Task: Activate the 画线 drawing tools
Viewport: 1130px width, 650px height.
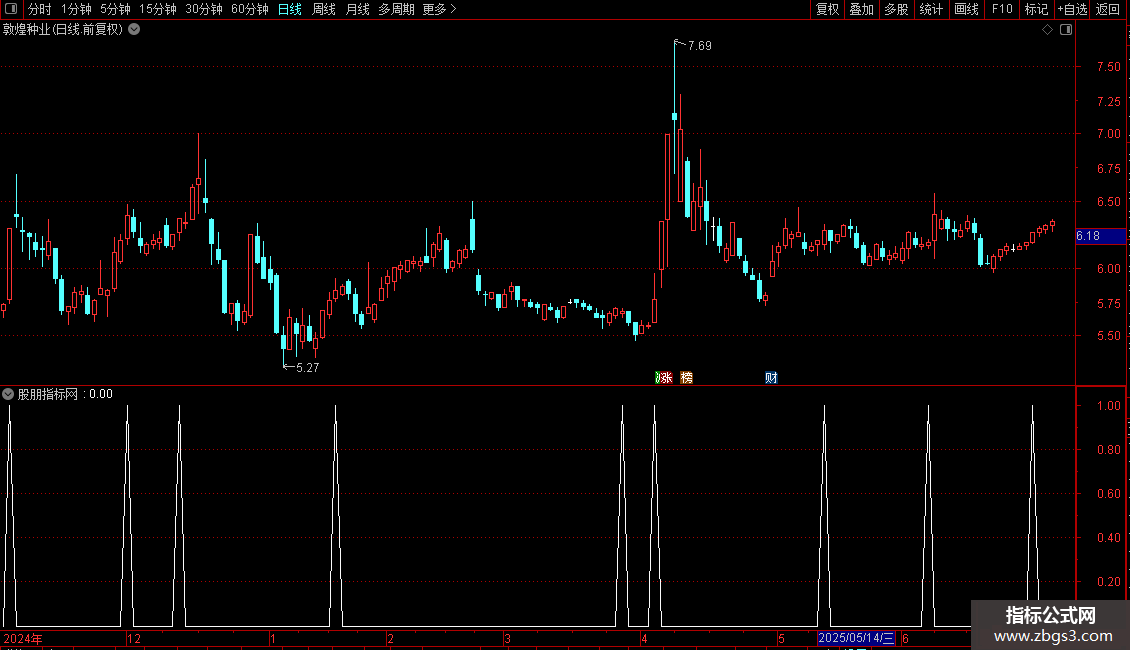Action: pyautogui.click(x=966, y=9)
